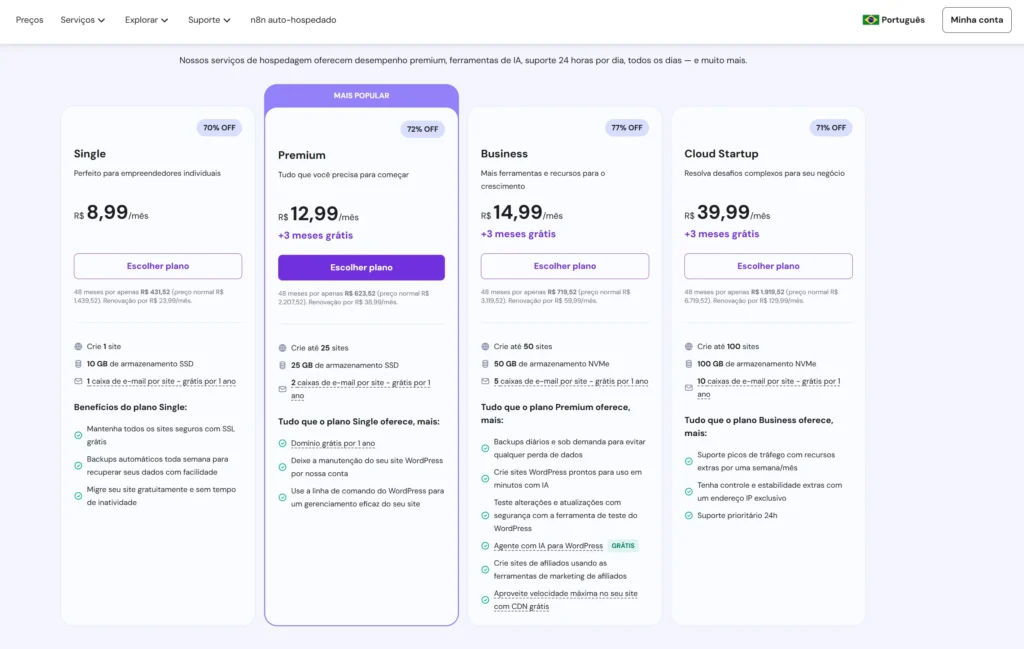Click envelope icon beside '5 caixas de e-mail'

click(485, 381)
